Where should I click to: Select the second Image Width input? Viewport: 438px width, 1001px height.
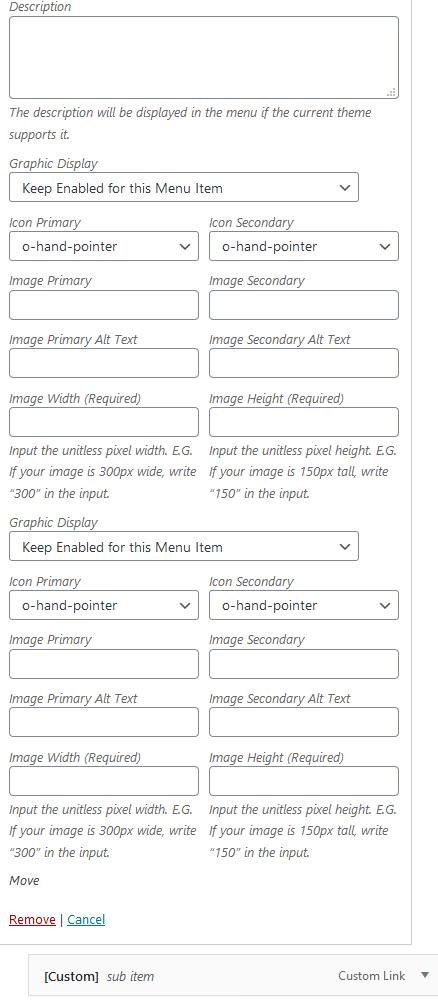coord(104,781)
